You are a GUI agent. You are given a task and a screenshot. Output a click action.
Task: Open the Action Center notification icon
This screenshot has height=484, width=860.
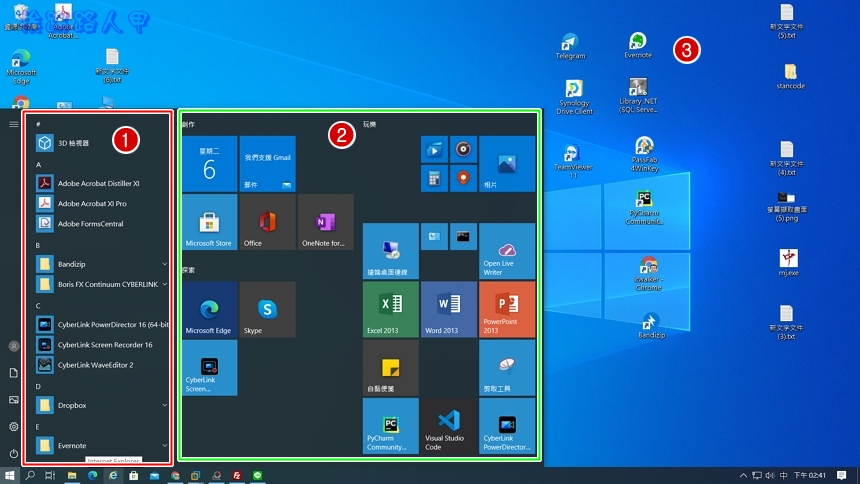coord(842,475)
